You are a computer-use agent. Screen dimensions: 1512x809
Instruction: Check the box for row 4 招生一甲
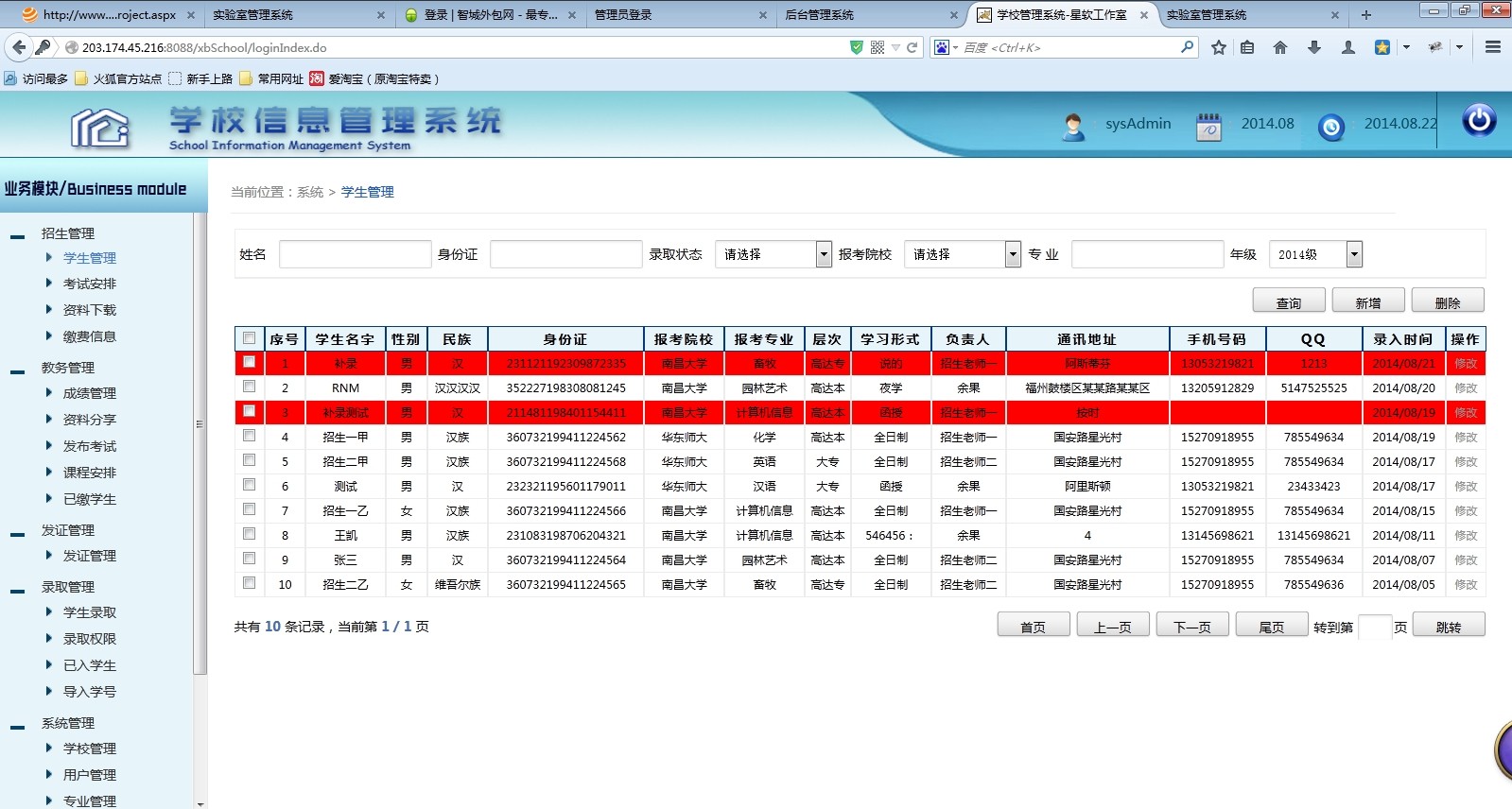pos(249,436)
